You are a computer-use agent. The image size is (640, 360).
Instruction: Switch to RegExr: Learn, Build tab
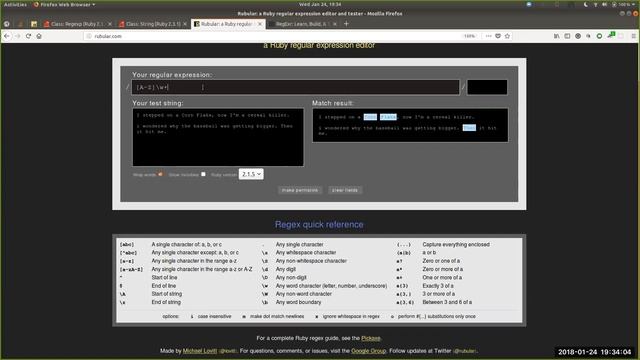coord(303,24)
